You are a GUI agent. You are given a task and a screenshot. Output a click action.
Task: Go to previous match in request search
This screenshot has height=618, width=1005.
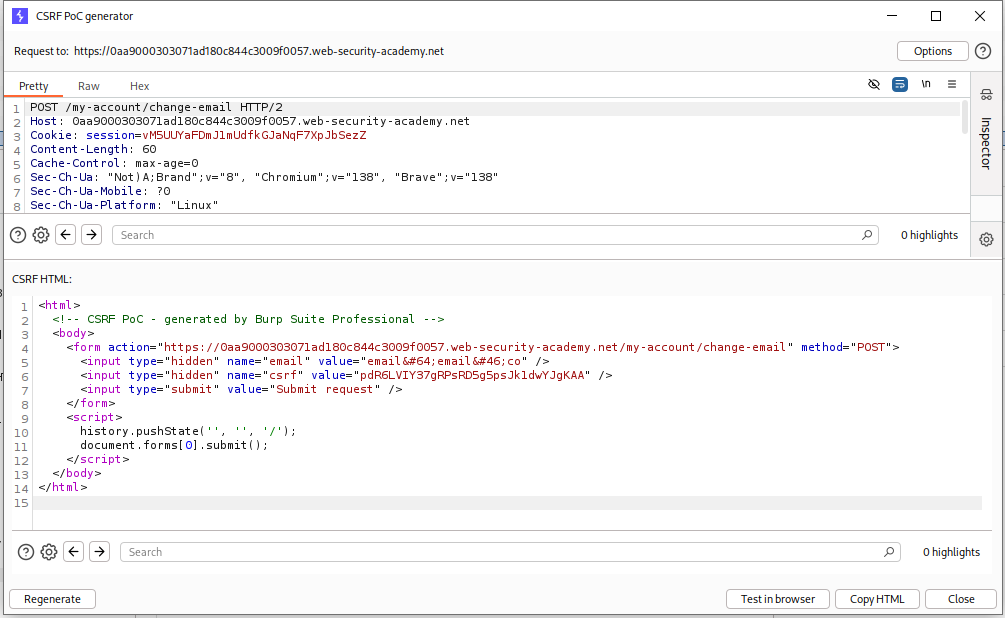point(65,235)
